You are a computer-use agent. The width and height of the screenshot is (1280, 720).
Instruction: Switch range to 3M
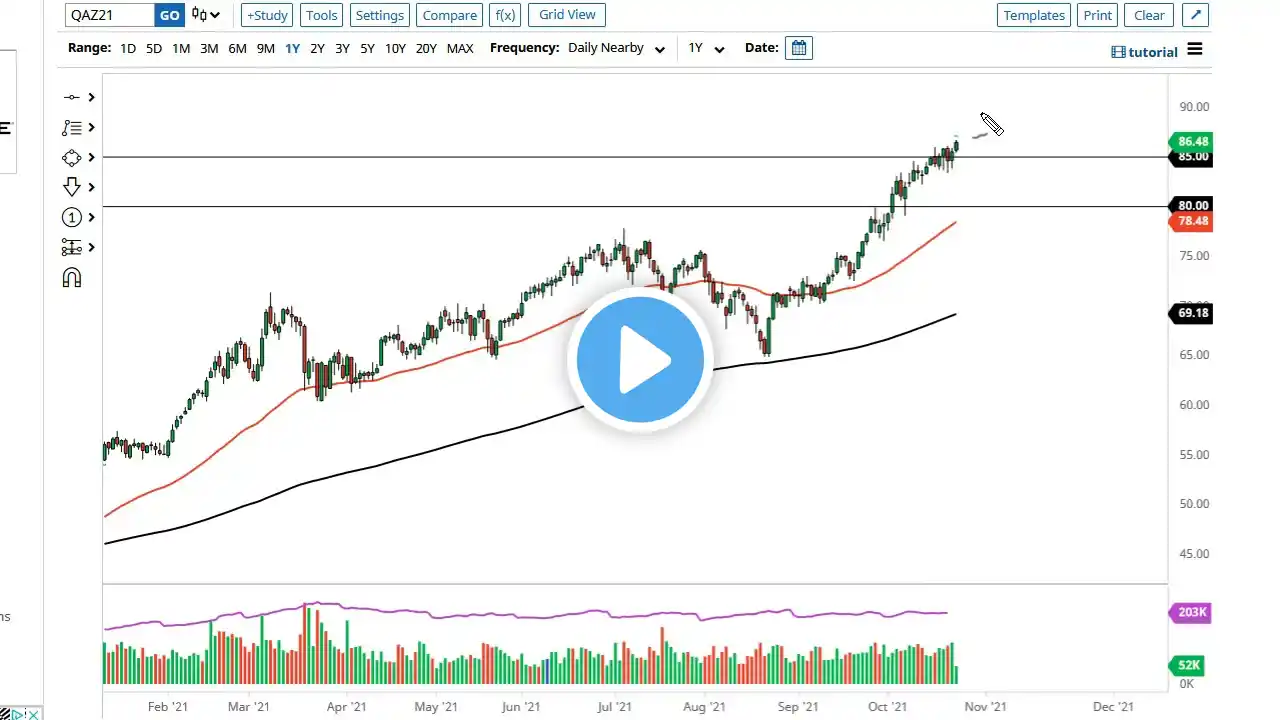(x=209, y=48)
